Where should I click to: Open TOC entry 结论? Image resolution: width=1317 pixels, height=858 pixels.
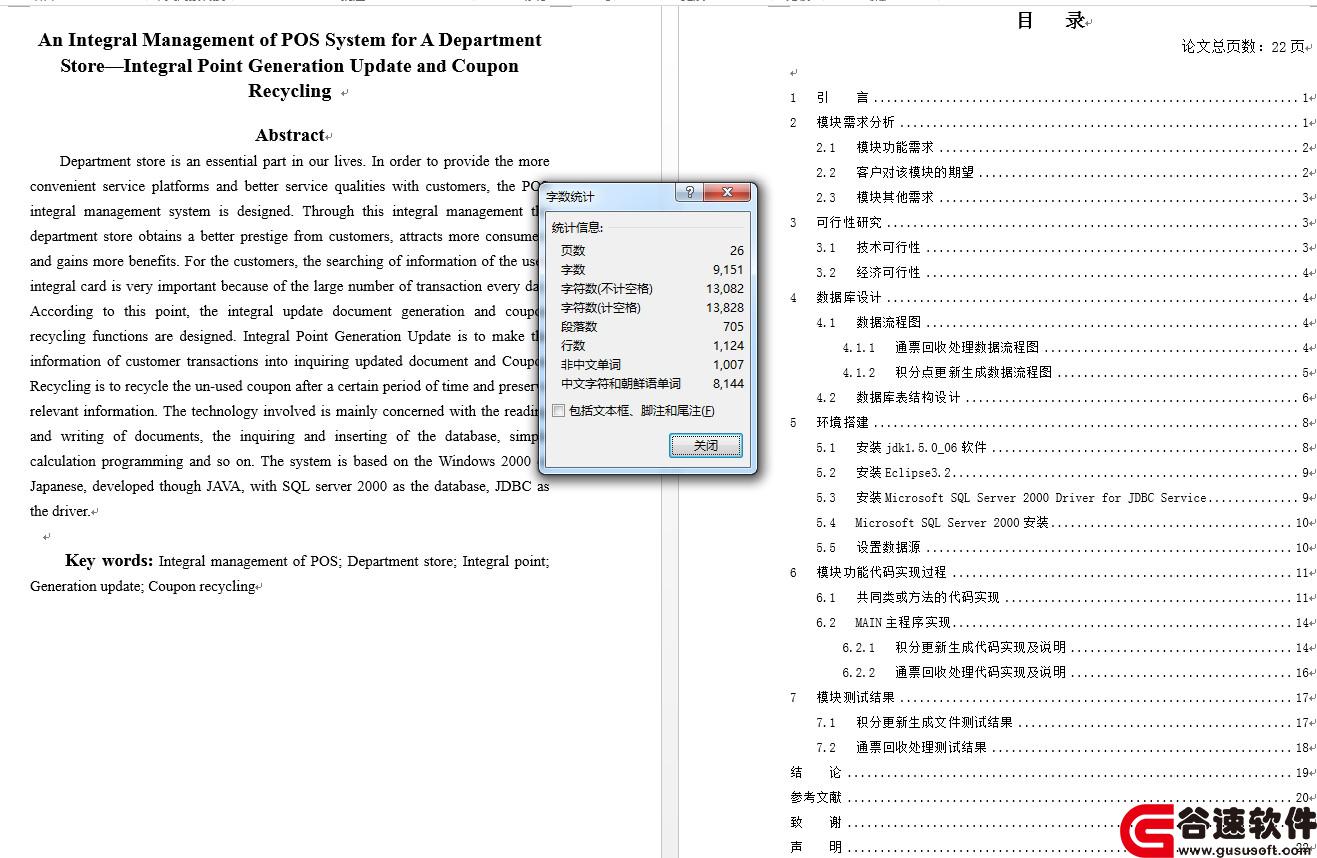(1048, 773)
